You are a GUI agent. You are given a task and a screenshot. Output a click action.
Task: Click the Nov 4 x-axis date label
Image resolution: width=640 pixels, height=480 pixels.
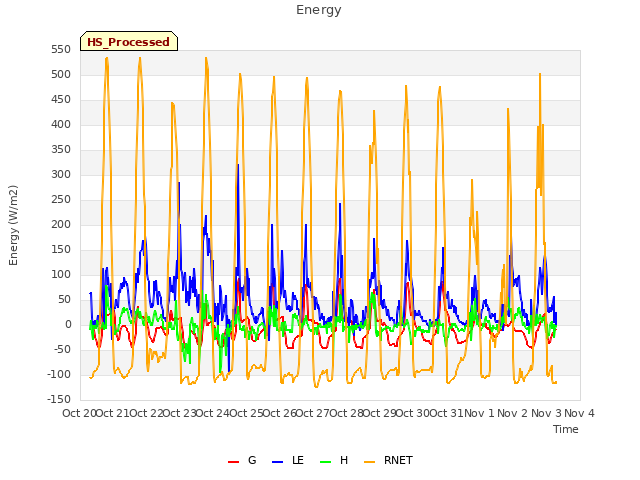click(579, 413)
